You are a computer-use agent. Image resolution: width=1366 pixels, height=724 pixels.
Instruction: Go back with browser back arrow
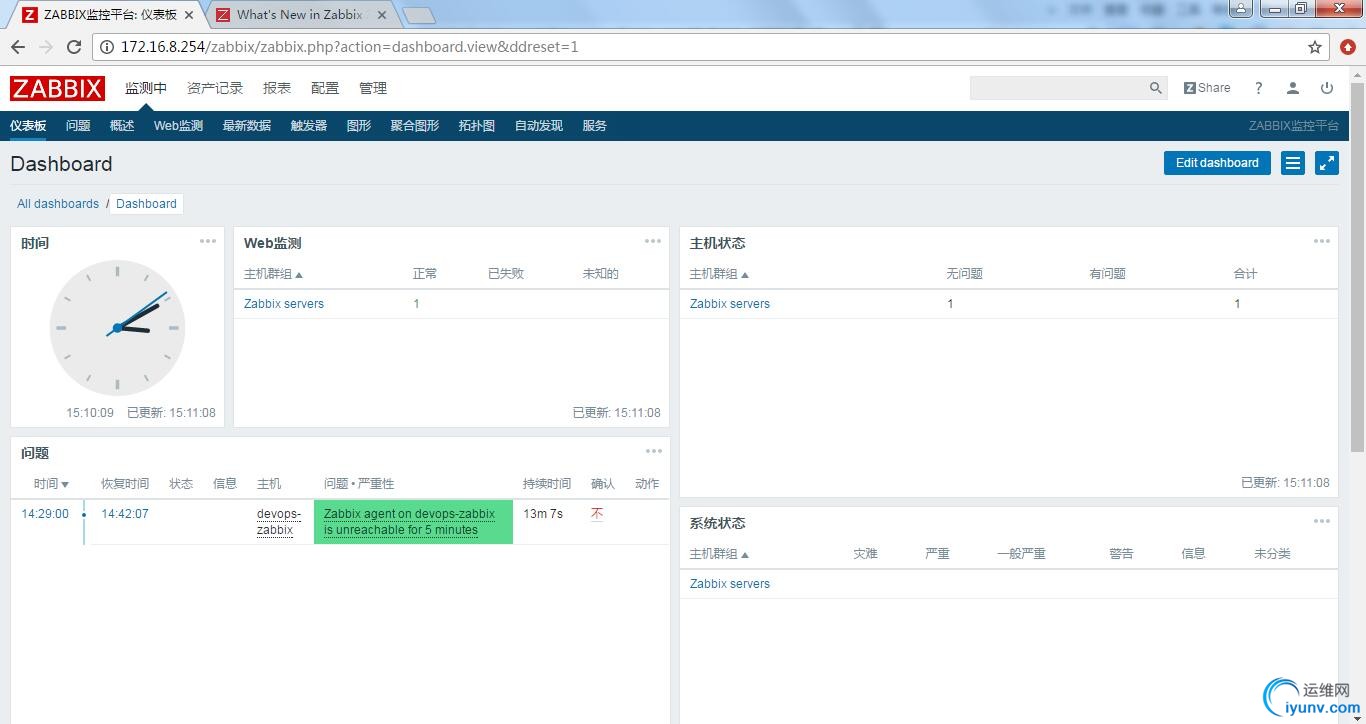click(18, 47)
